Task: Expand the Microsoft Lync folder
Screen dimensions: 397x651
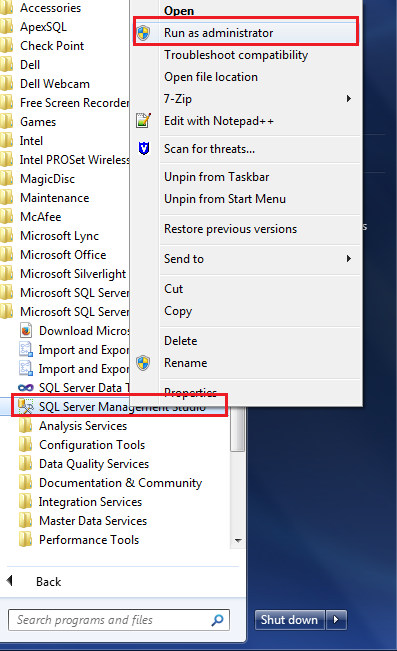Action: click(59, 236)
